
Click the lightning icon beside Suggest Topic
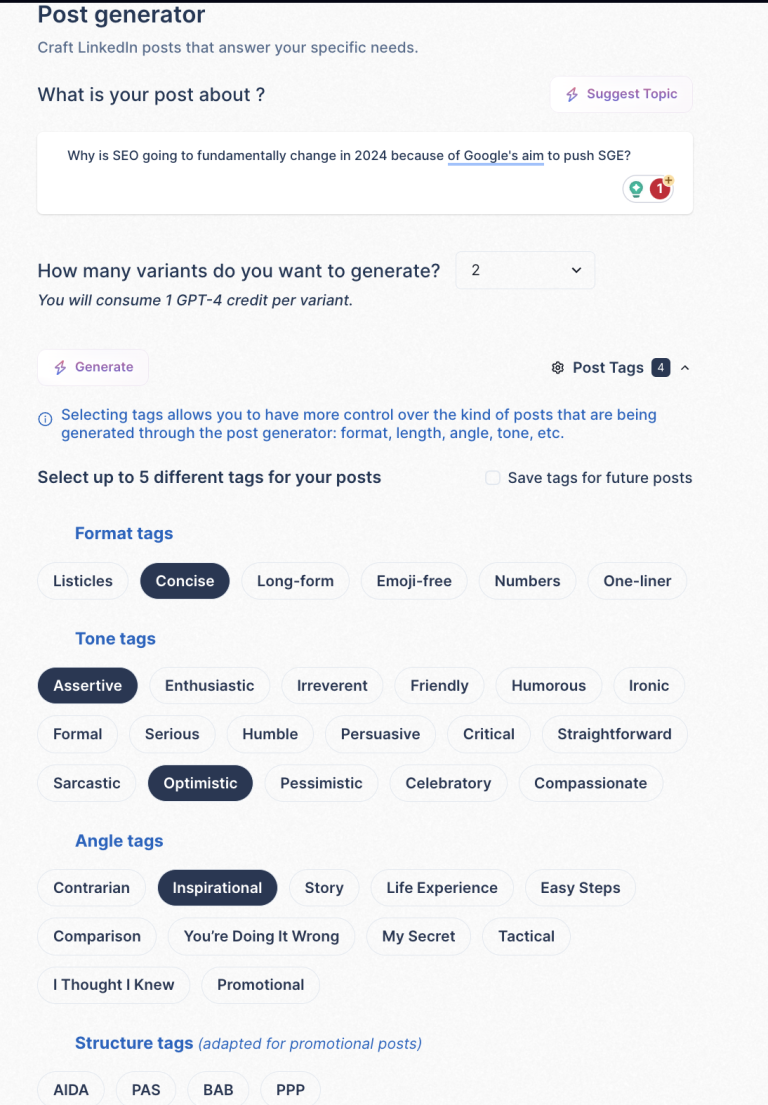click(x=571, y=93)
